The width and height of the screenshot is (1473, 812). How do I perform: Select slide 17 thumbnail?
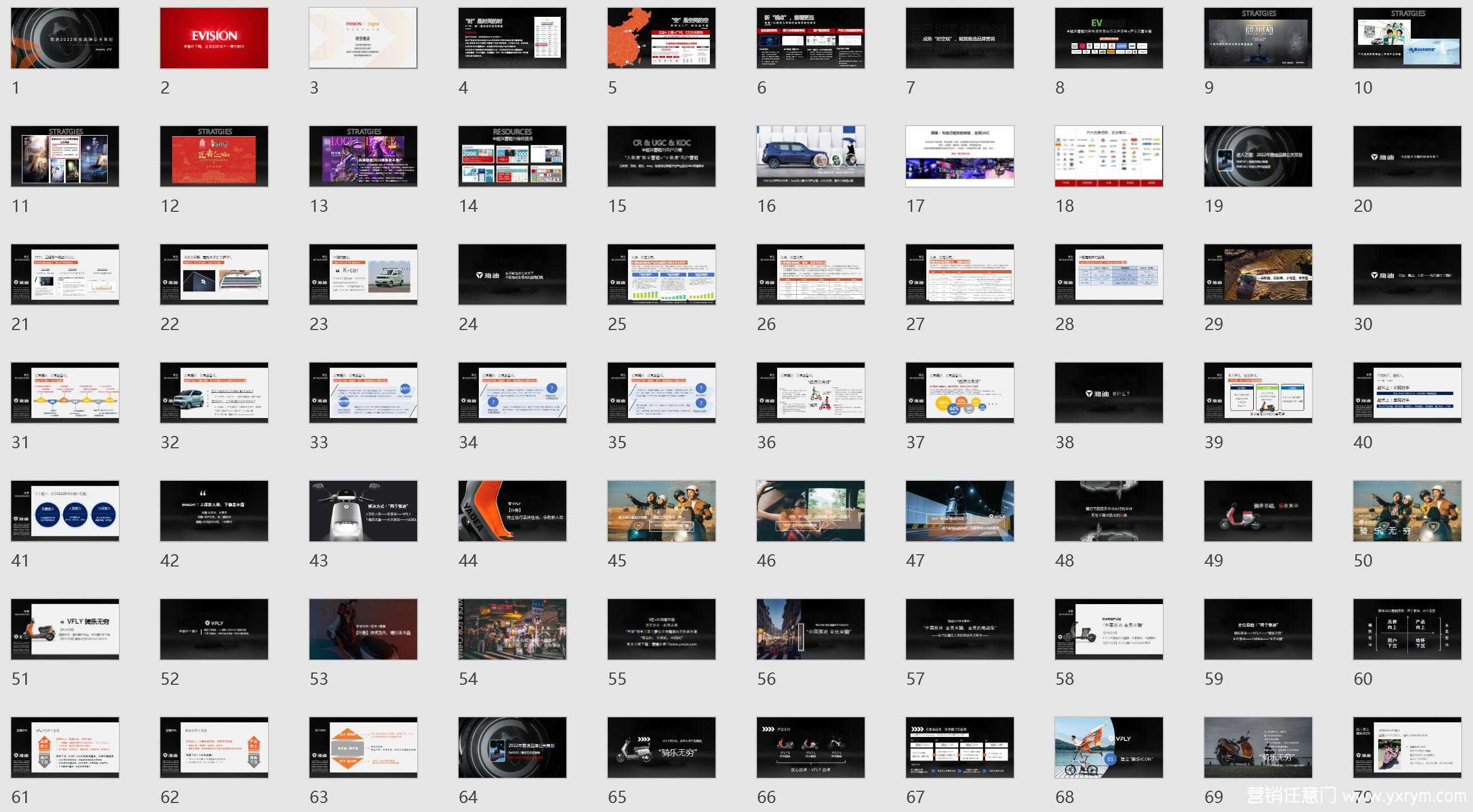tap(960, 156)
